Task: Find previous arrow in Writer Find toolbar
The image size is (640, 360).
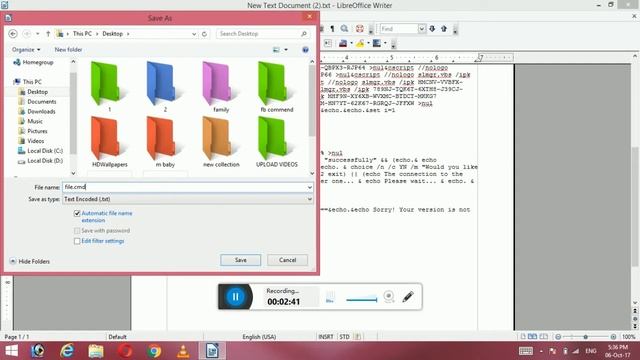Action: pyautogui.click(x=444, y=29)
